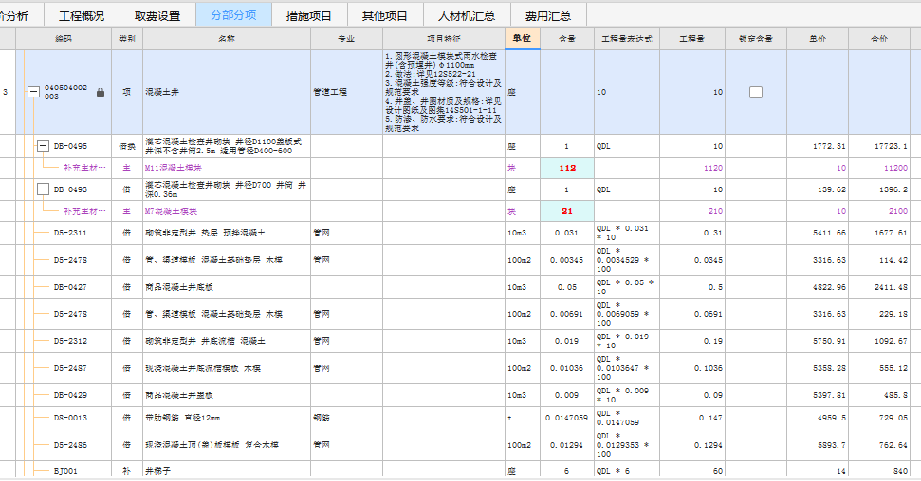Select the D5-2487 row code
921x481 pixels.
[x=70, y=368]
